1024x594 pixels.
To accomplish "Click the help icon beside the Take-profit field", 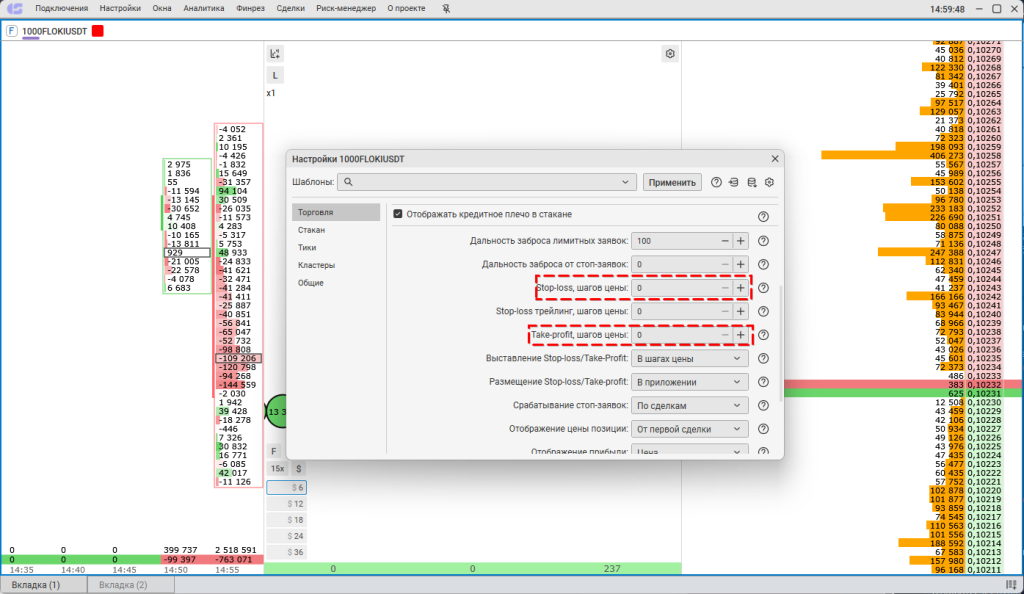I will coord(763,335).
